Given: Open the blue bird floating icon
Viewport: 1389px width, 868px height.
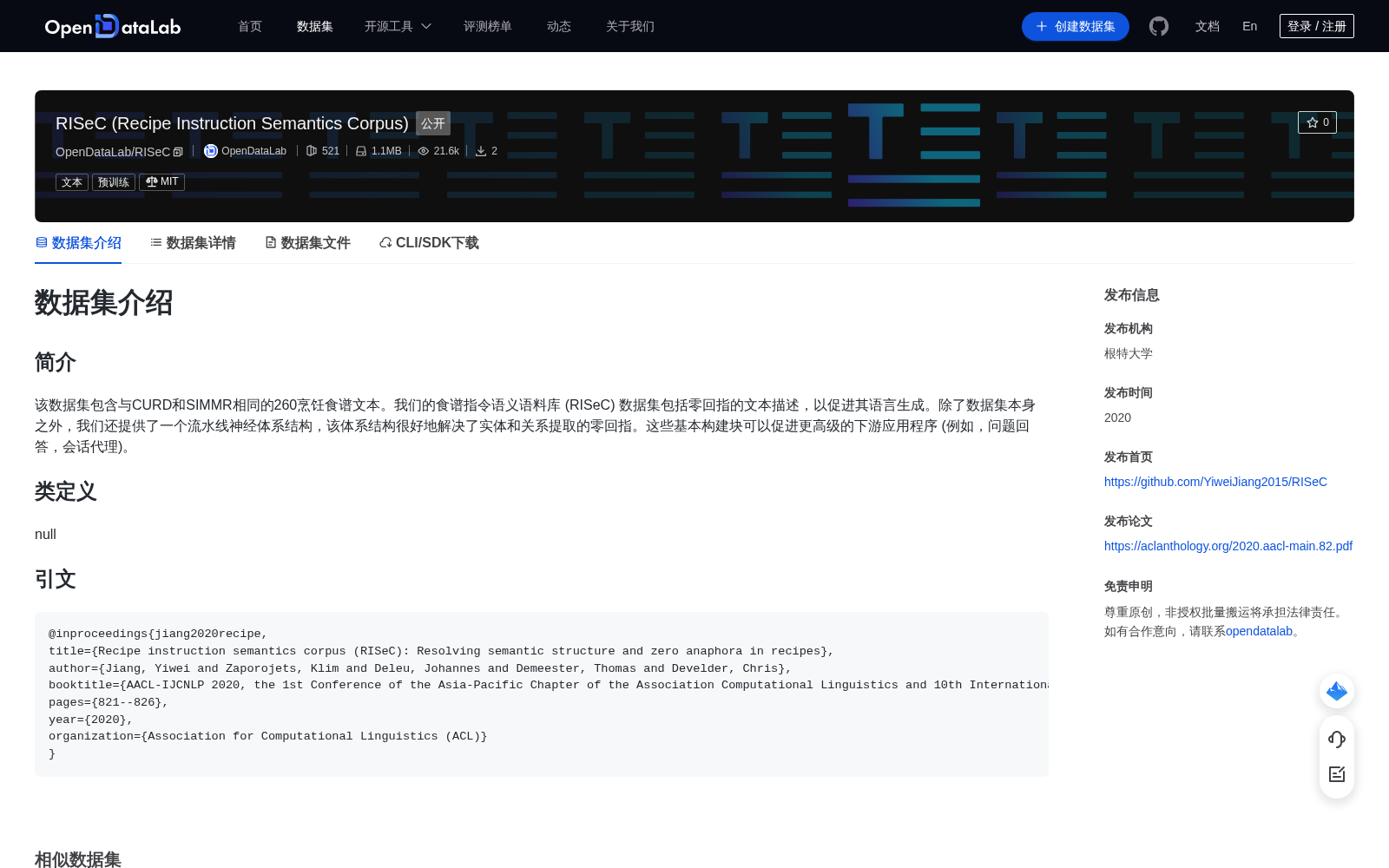Looking at the screenshot, I should coord(1337,691).
